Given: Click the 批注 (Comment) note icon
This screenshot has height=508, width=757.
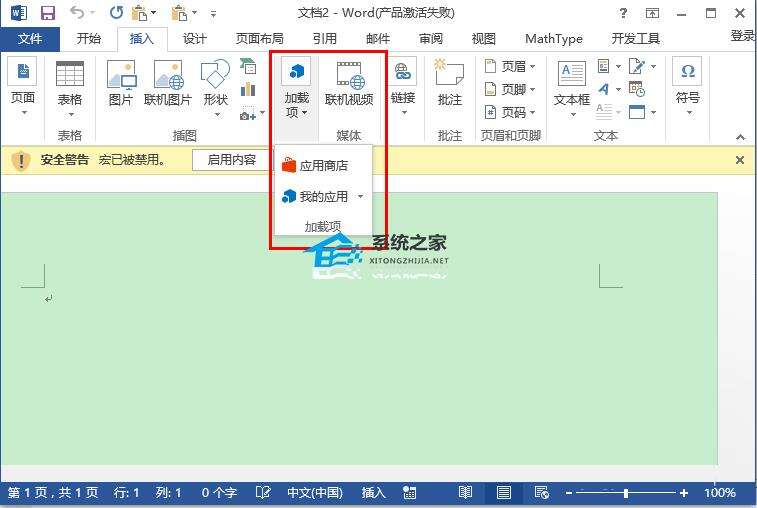Looking at the screenshot, I should point(449,72).
